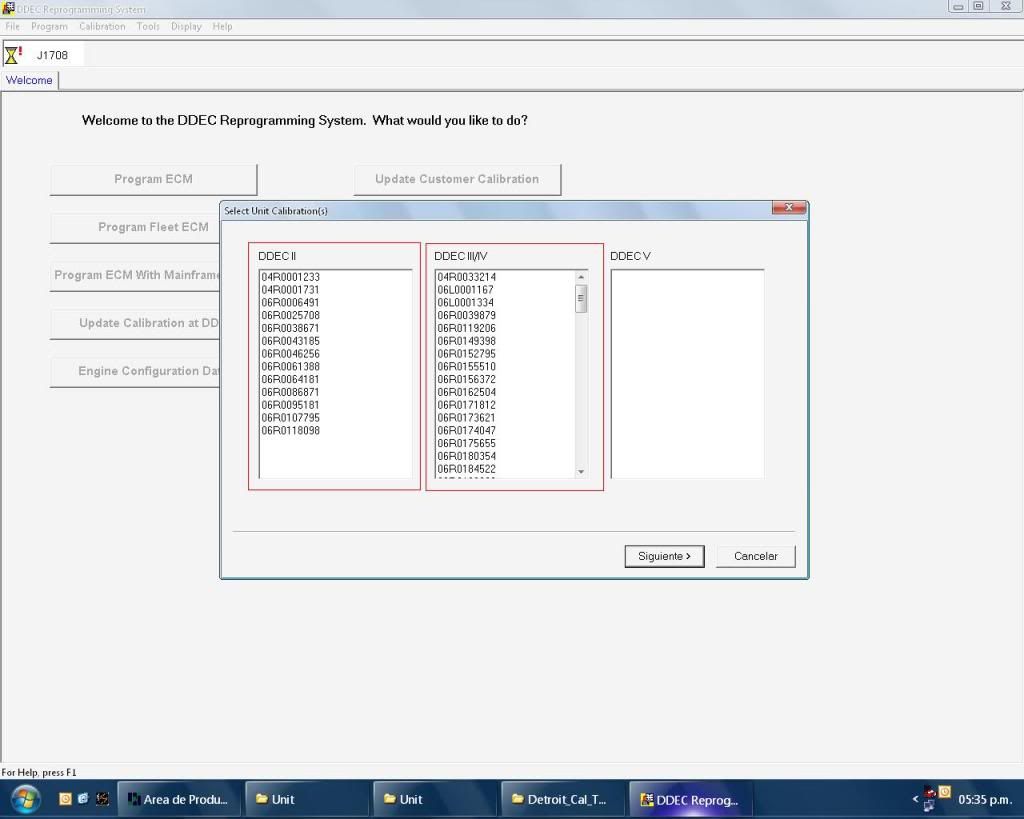
Task: Select 06R0107795 in DDEC II list
Action: coord(291,418)
